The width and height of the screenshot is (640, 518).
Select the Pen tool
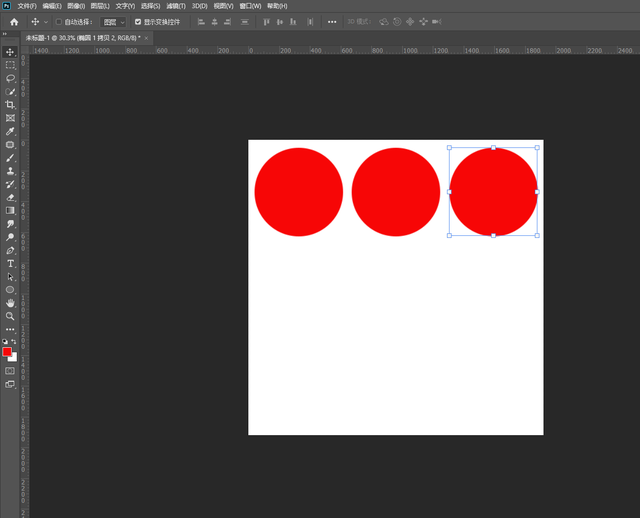(x=10, y=250)
